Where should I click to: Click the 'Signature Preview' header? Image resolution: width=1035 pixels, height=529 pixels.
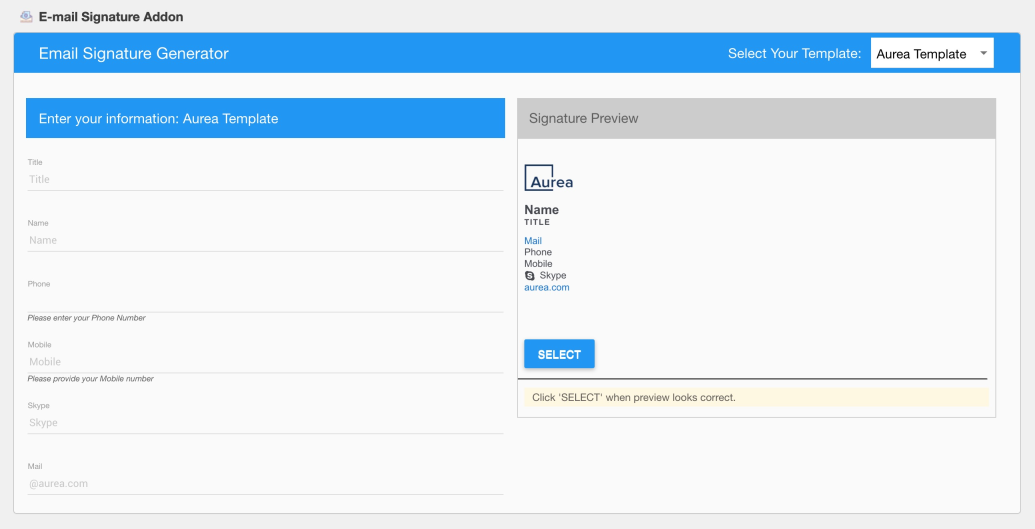click(x=756, y=118)
